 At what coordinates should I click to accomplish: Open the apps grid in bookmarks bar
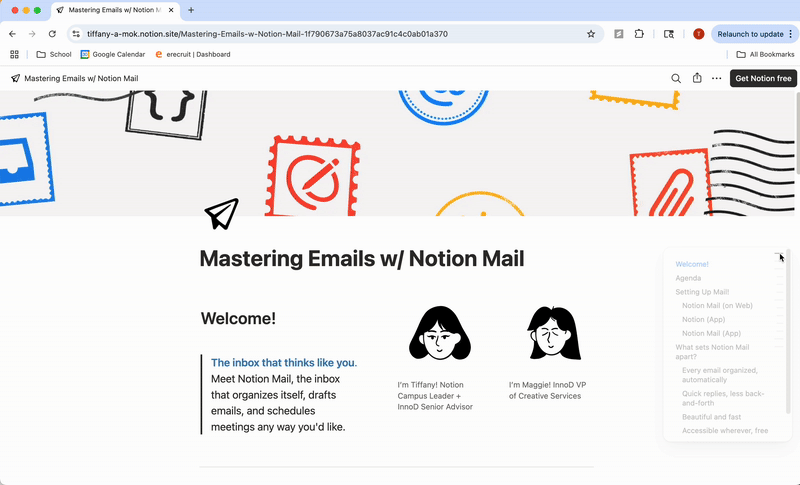[14, 54]
